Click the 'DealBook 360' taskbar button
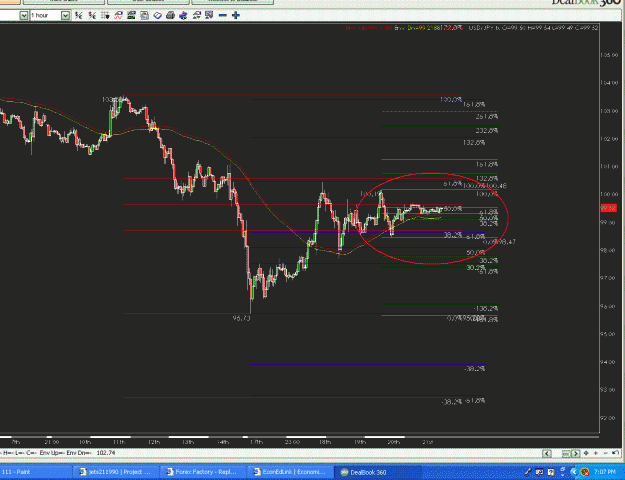Viewport: 625px width, 480px height. (x=377, y=472)
